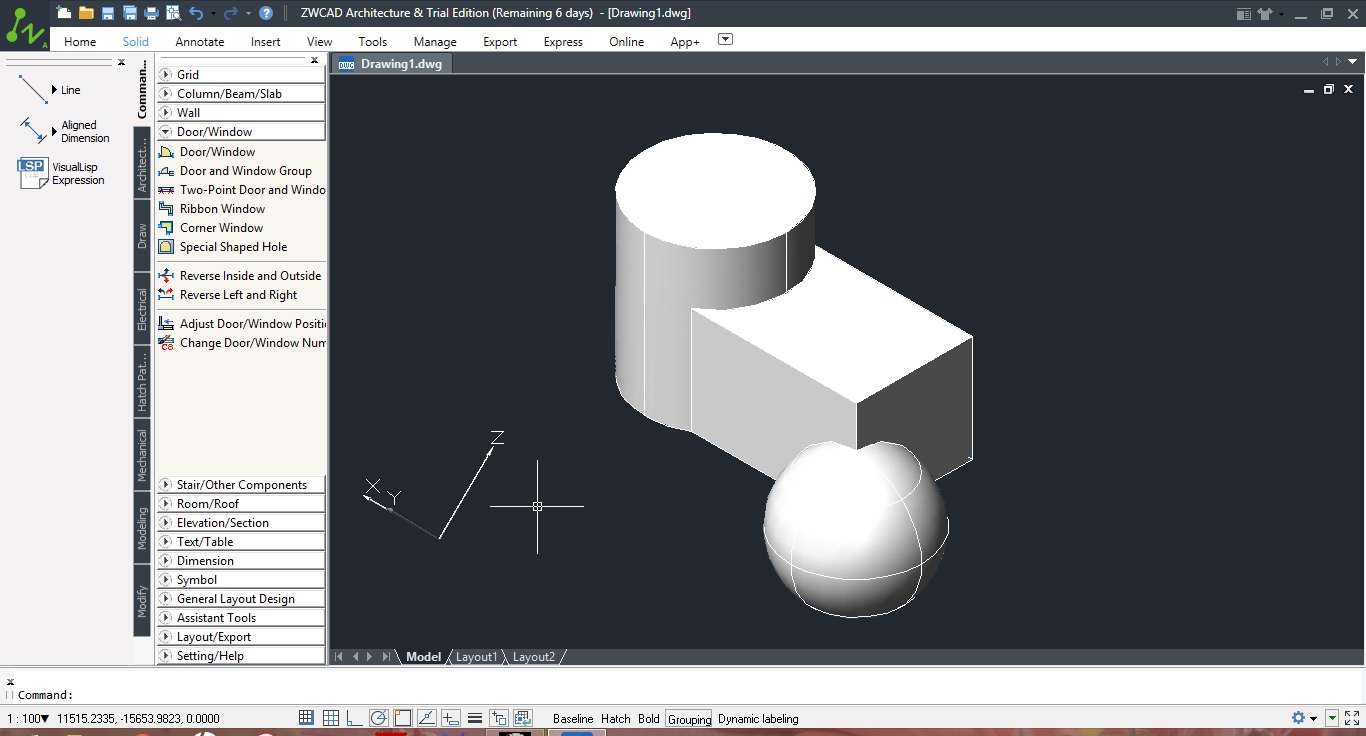The width and height of the screenshot is (1366, 736).
Task: Toggle Ortho mode in status bar
Action: [x=355, y=718]
